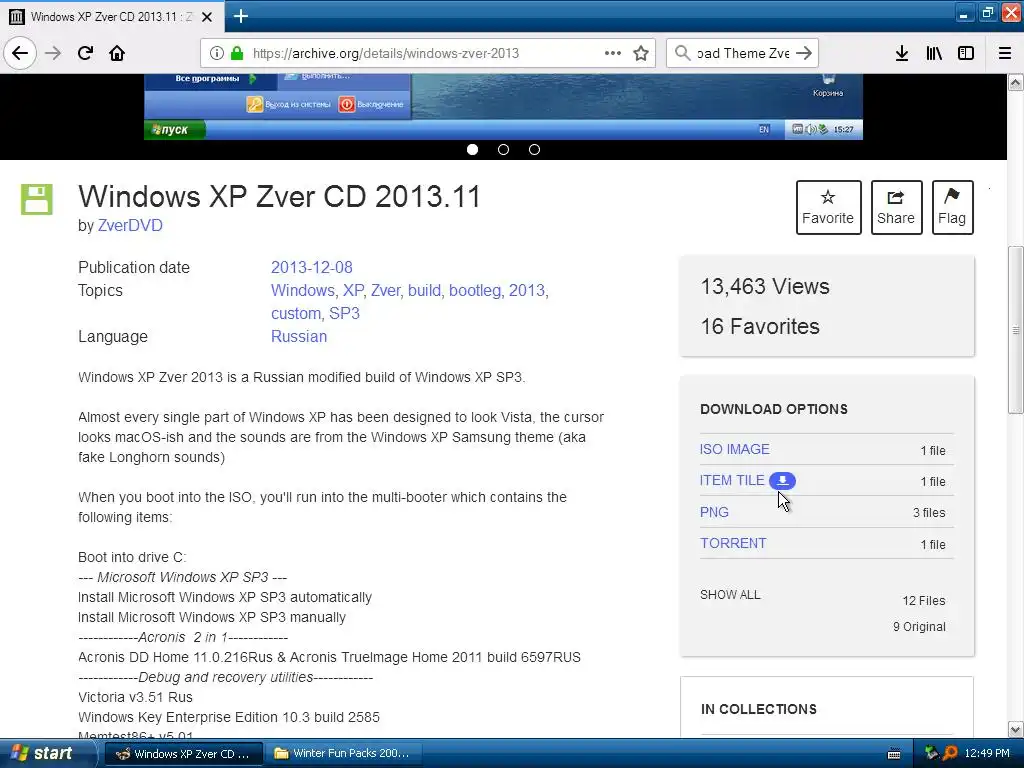Open the custom topic link
The width and height of the screenshot is (1024, 768).
pyautogui.click(x=296, y=313)
